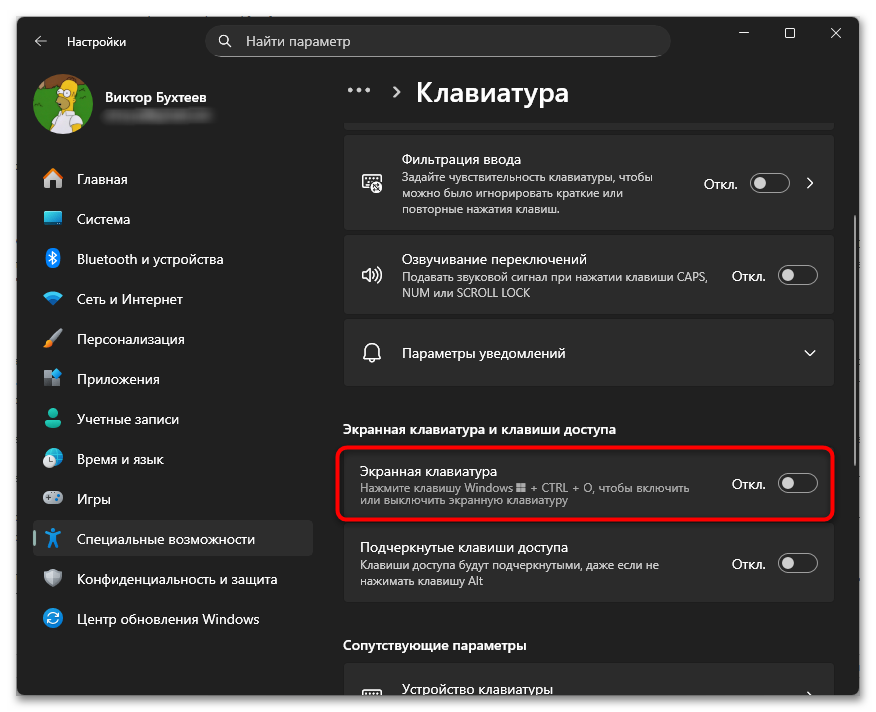Image resolution: width=876 pixels, height=712 pixels.
Task: Click the user name Виктор Бухтеев
Action: 156,97
